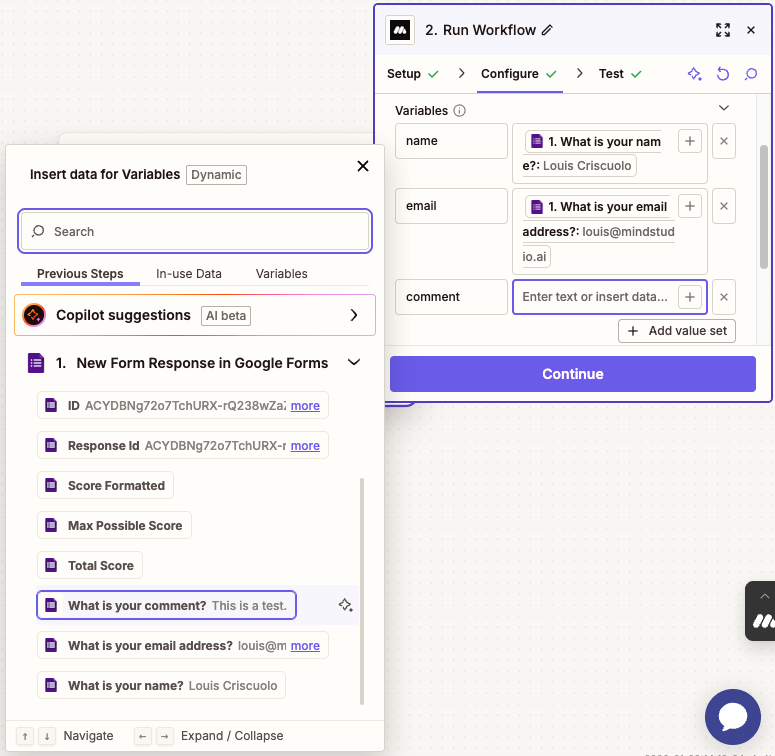Click more link on Response Id field
Viewport: 775px width, 756px height.
click(305, 446)
